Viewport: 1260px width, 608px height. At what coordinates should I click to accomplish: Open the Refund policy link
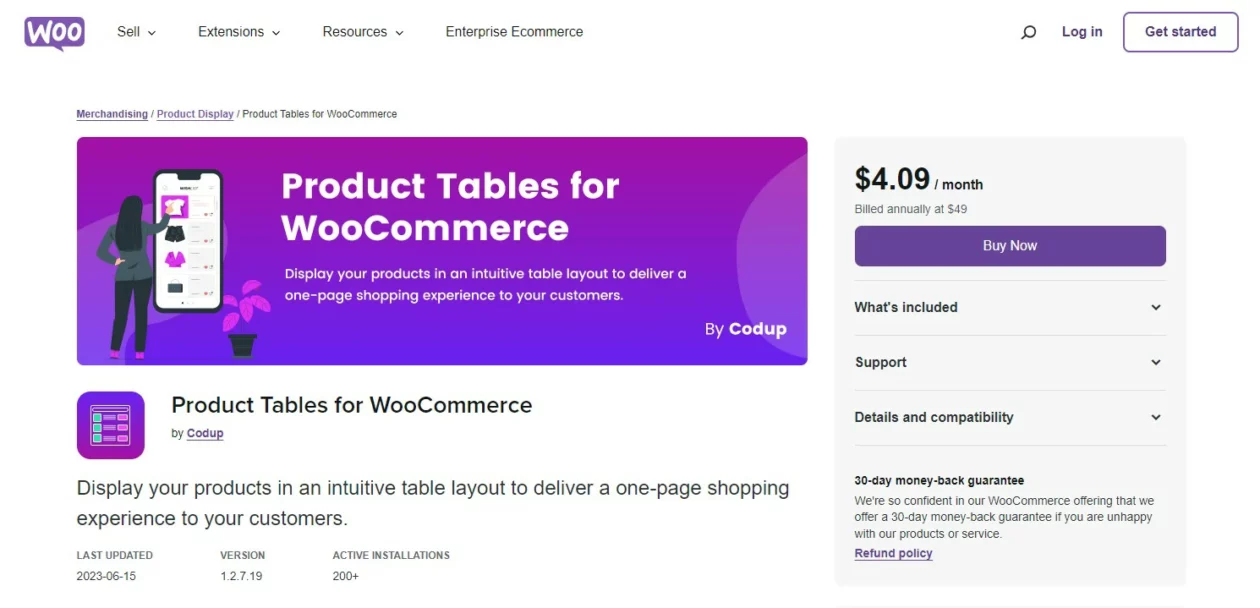[893, 554]
